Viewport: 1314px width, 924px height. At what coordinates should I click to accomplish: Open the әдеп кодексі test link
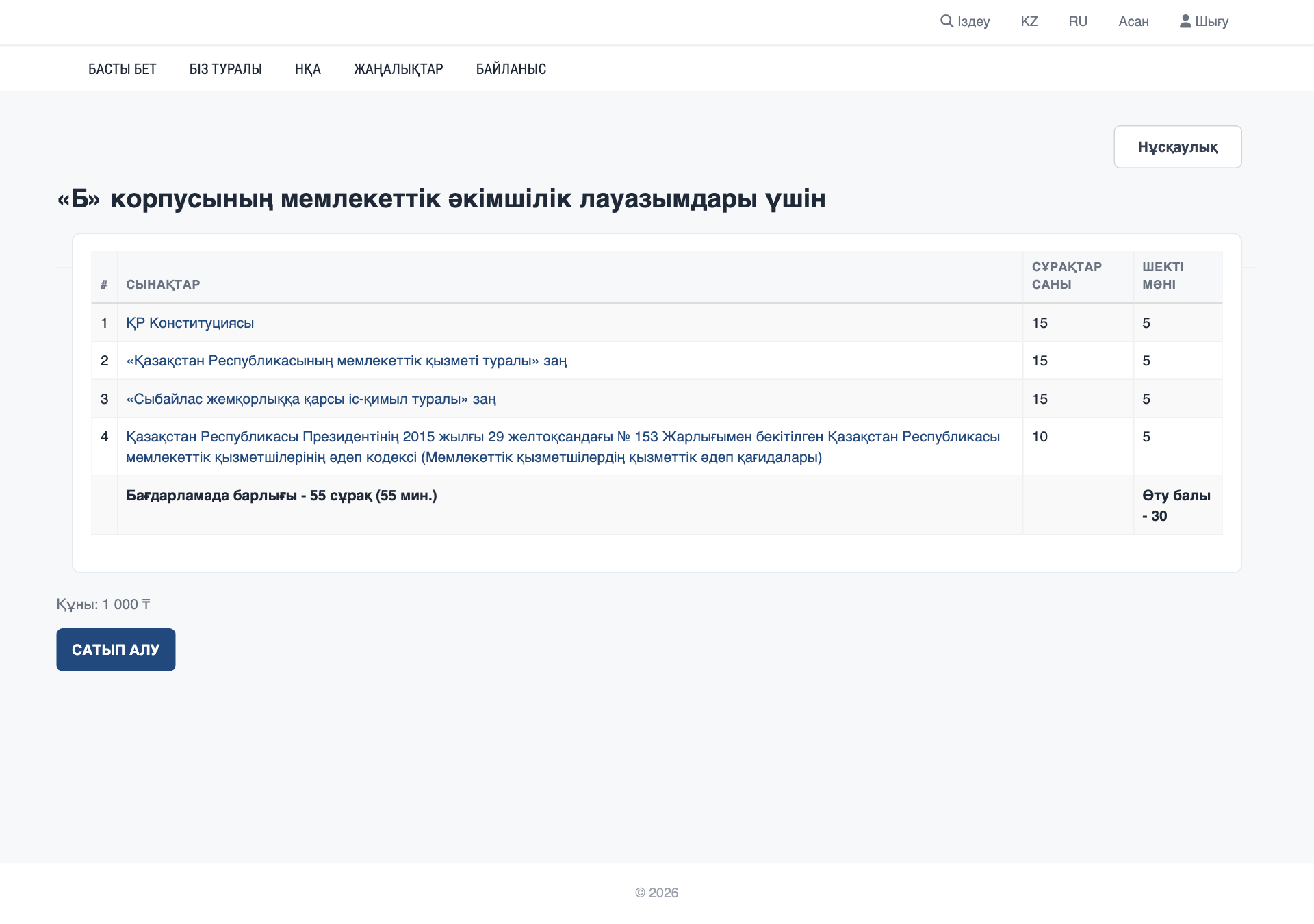pyautogui.click(x=563, y=447)
